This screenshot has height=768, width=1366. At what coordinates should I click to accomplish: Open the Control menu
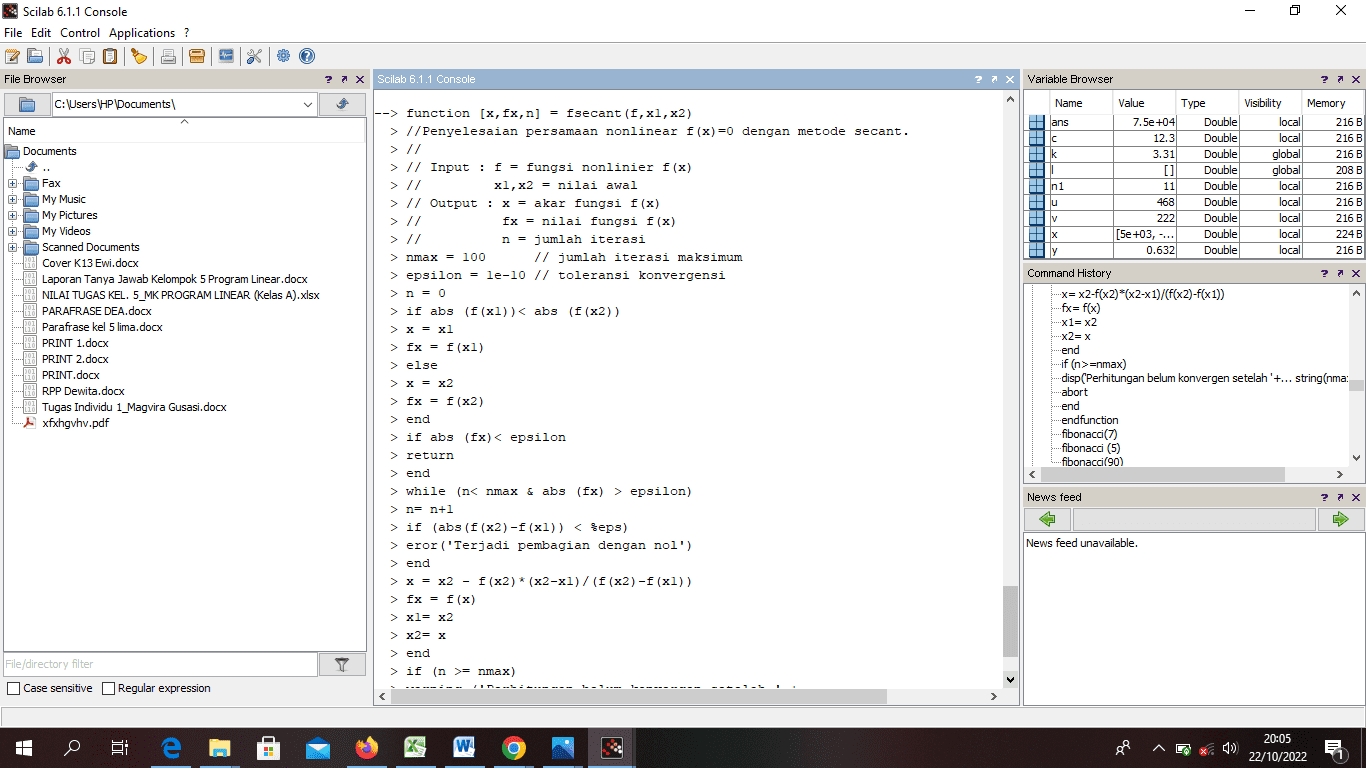[80, 33]
